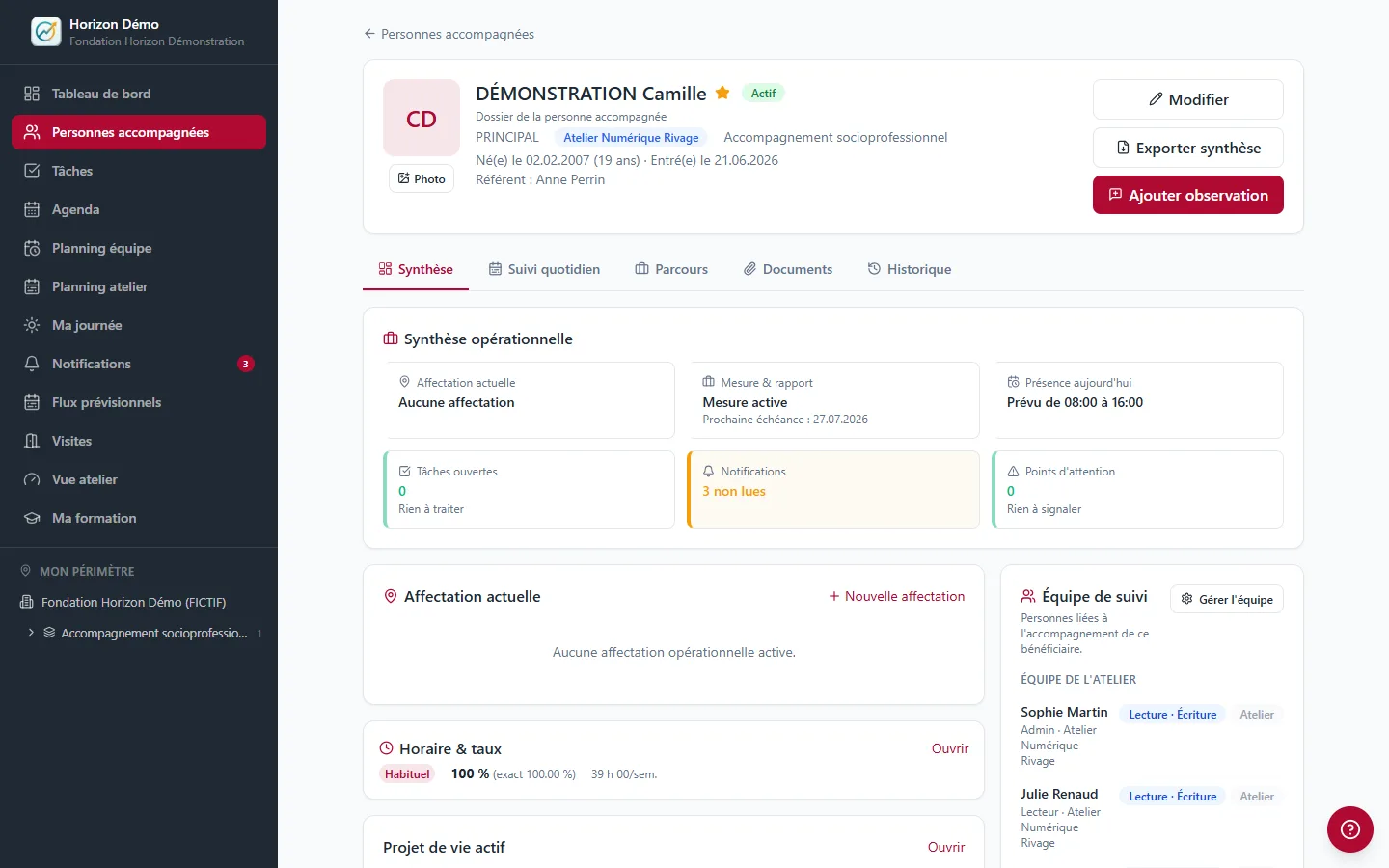Go back to Personnes accompagnées list
This screenshot has height=868, width=1389.
(449, 34)
